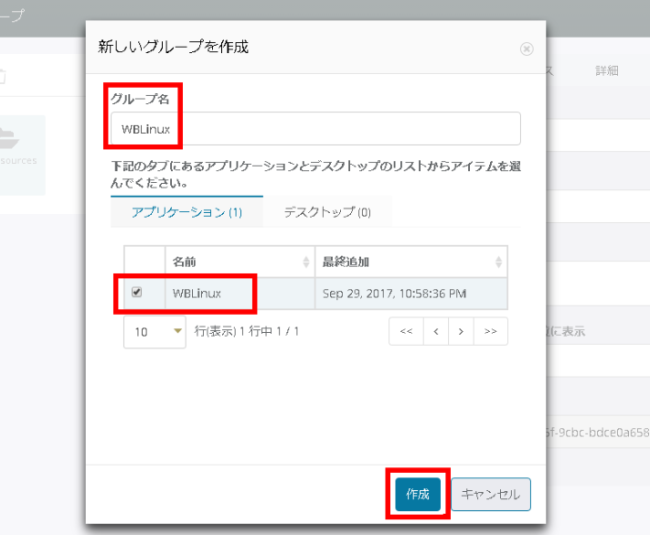Open the 詳細 tab in the background panel

point(607,71)
